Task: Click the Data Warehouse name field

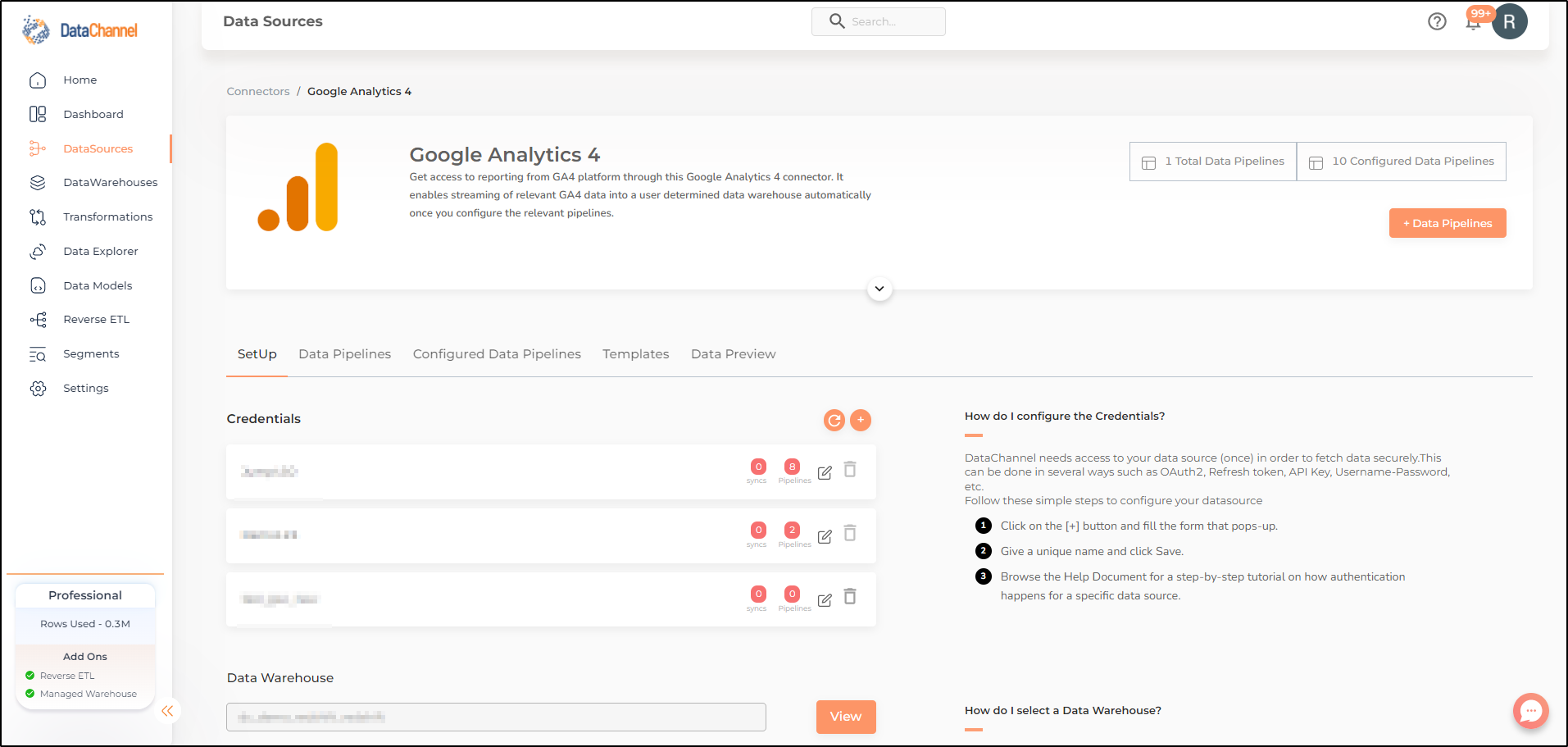Action: tap(496, 717)
